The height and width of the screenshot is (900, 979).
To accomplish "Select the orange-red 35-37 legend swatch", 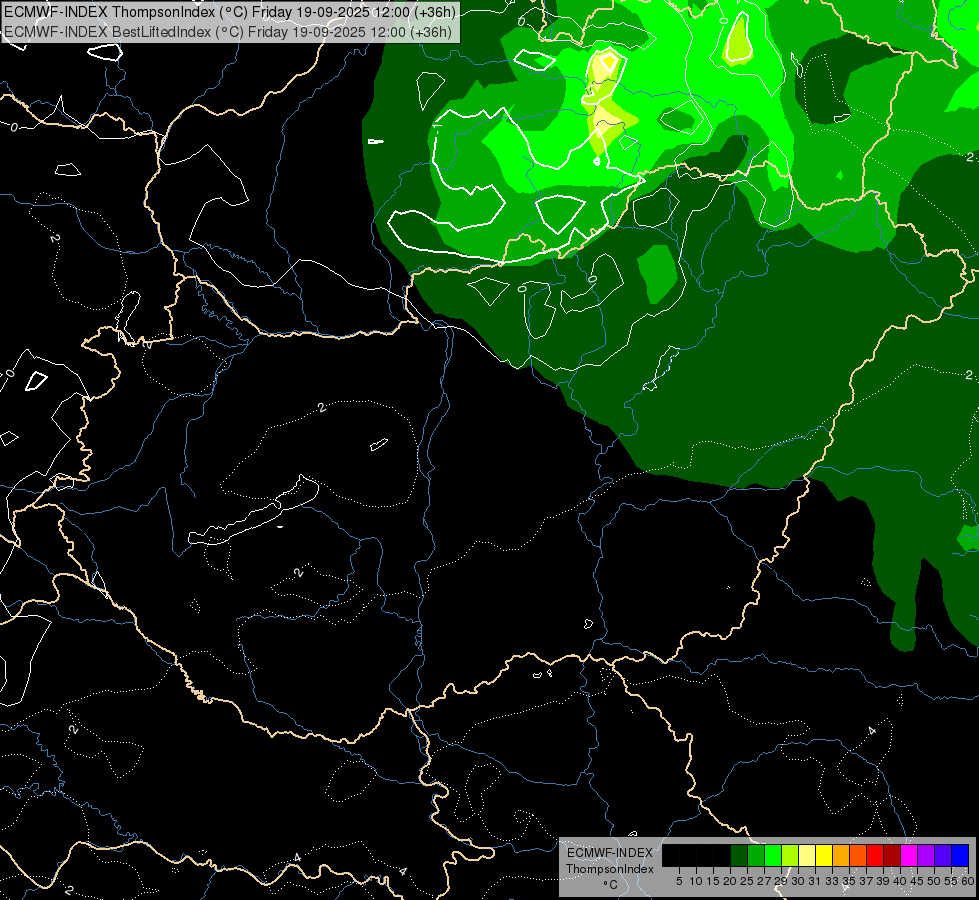I will click(x=858, y=855).
